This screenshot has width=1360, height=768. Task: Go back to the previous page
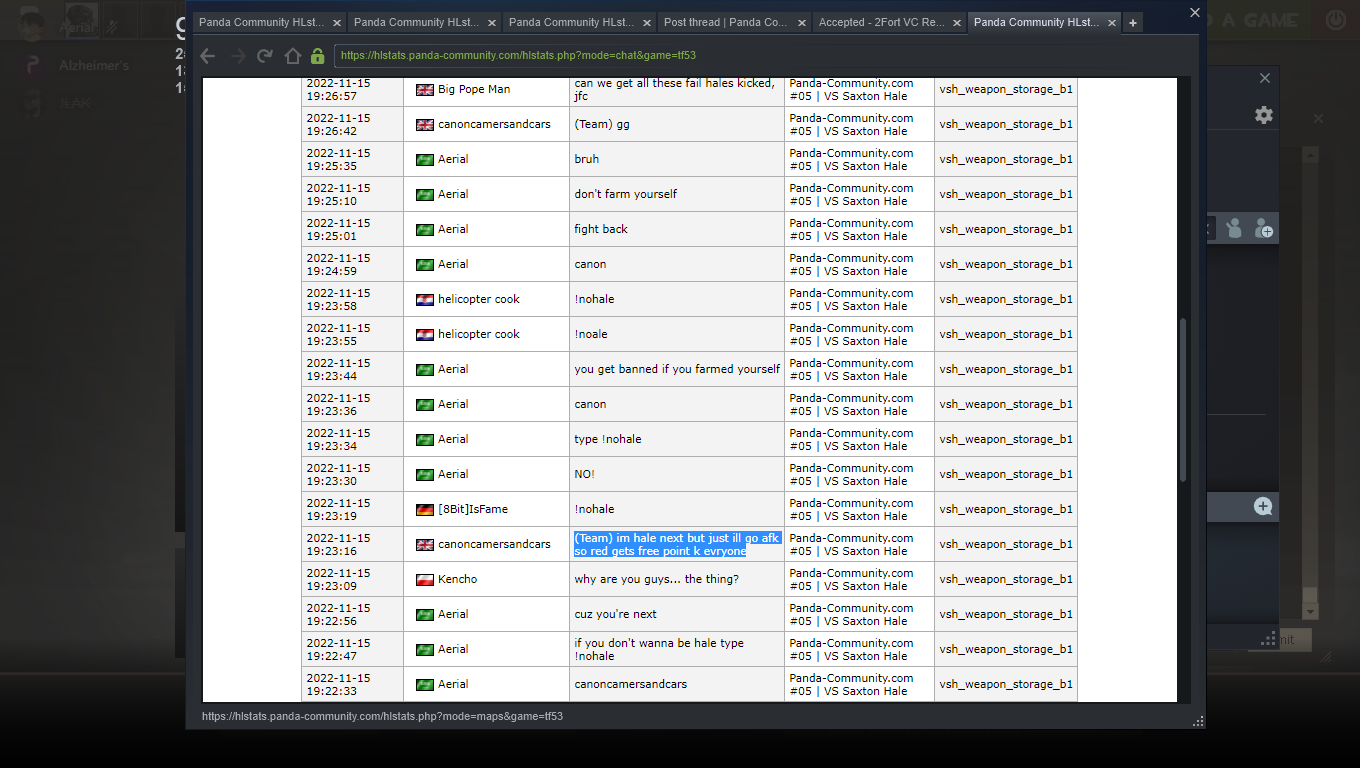(208, 56)
